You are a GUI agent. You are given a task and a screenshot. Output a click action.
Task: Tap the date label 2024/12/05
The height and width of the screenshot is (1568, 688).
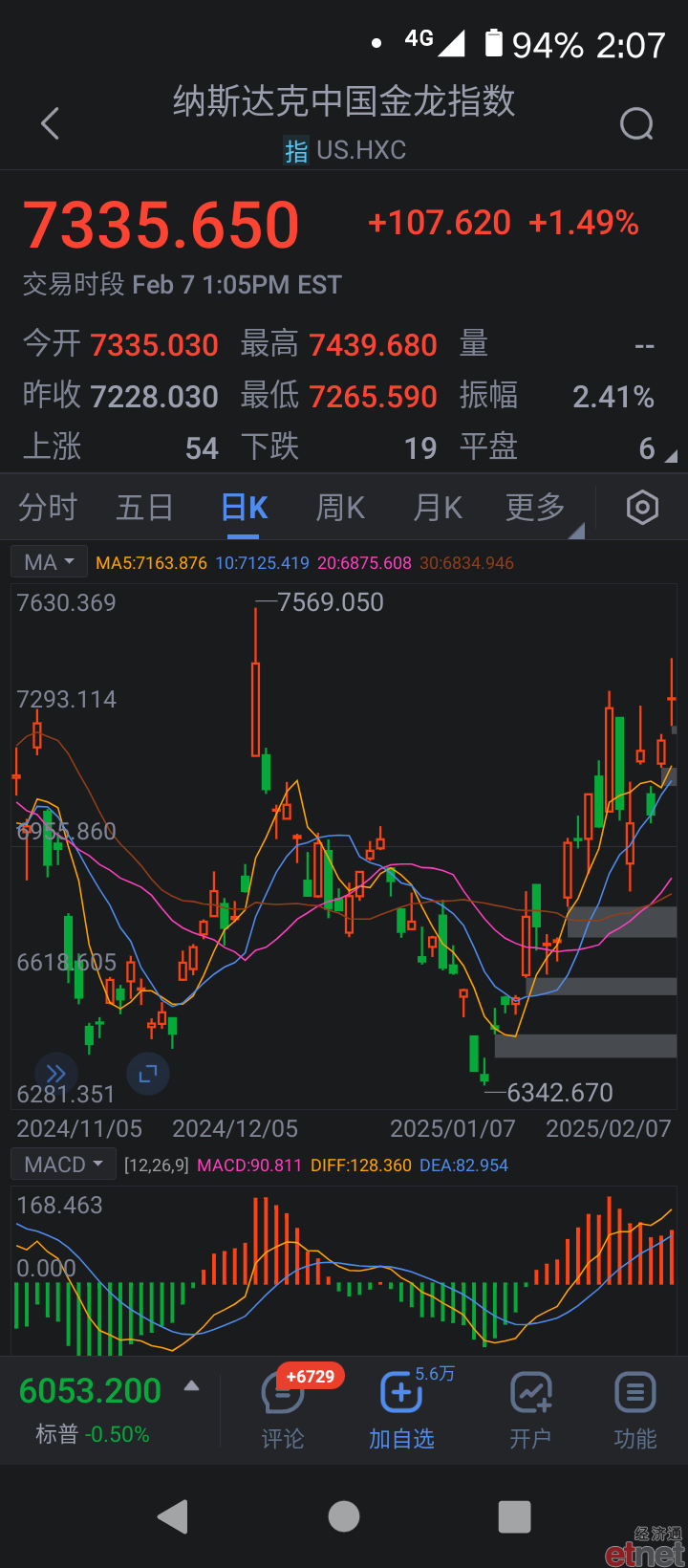coord(235,1129)
